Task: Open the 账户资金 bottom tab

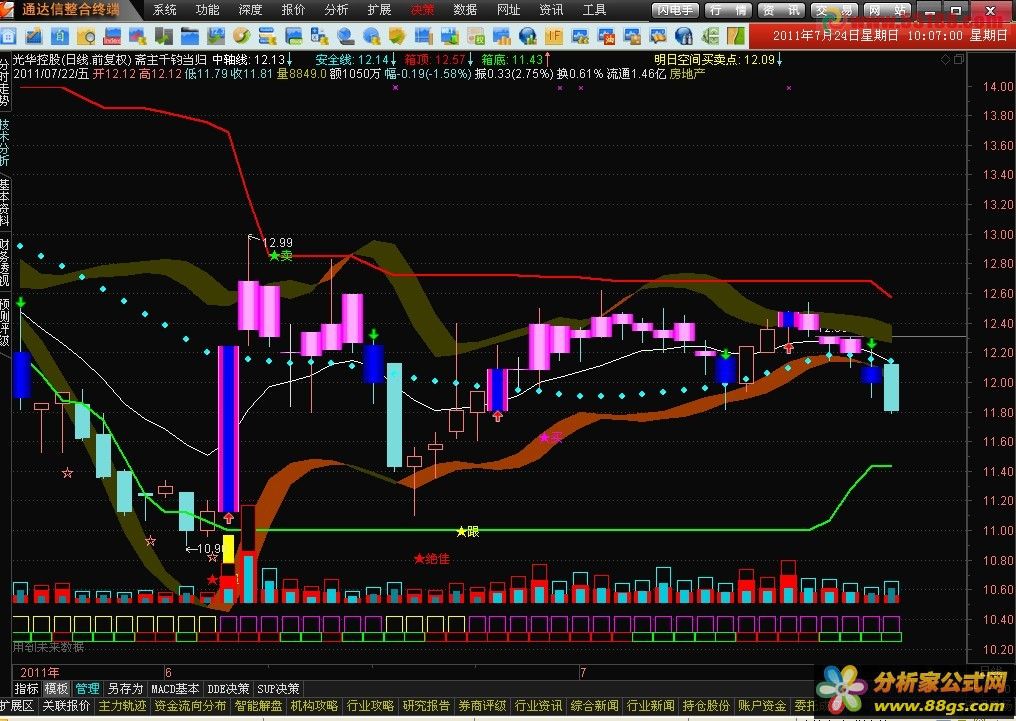Action: (762, 705)
